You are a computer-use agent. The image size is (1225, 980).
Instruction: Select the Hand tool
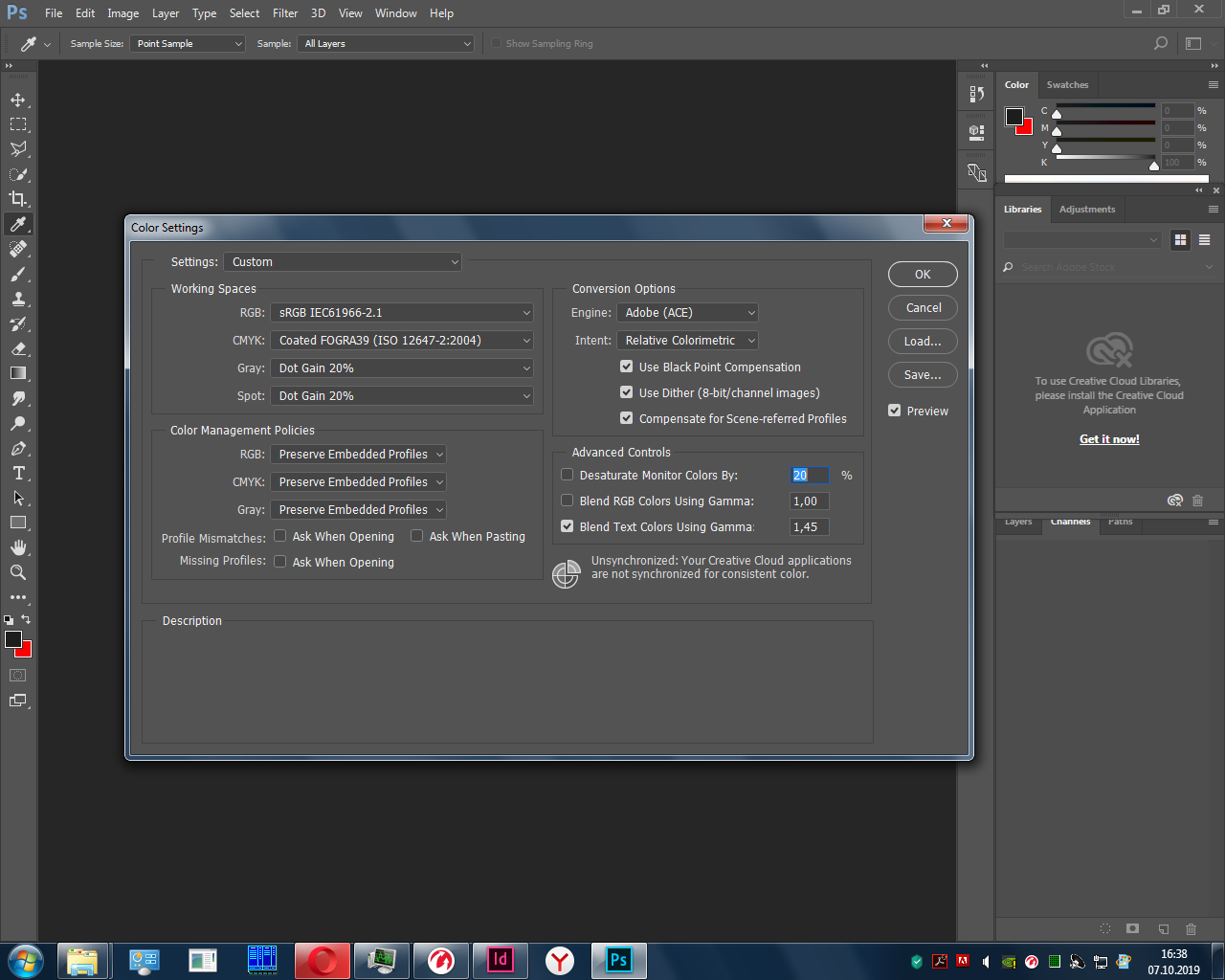click(x=18, y=547)
